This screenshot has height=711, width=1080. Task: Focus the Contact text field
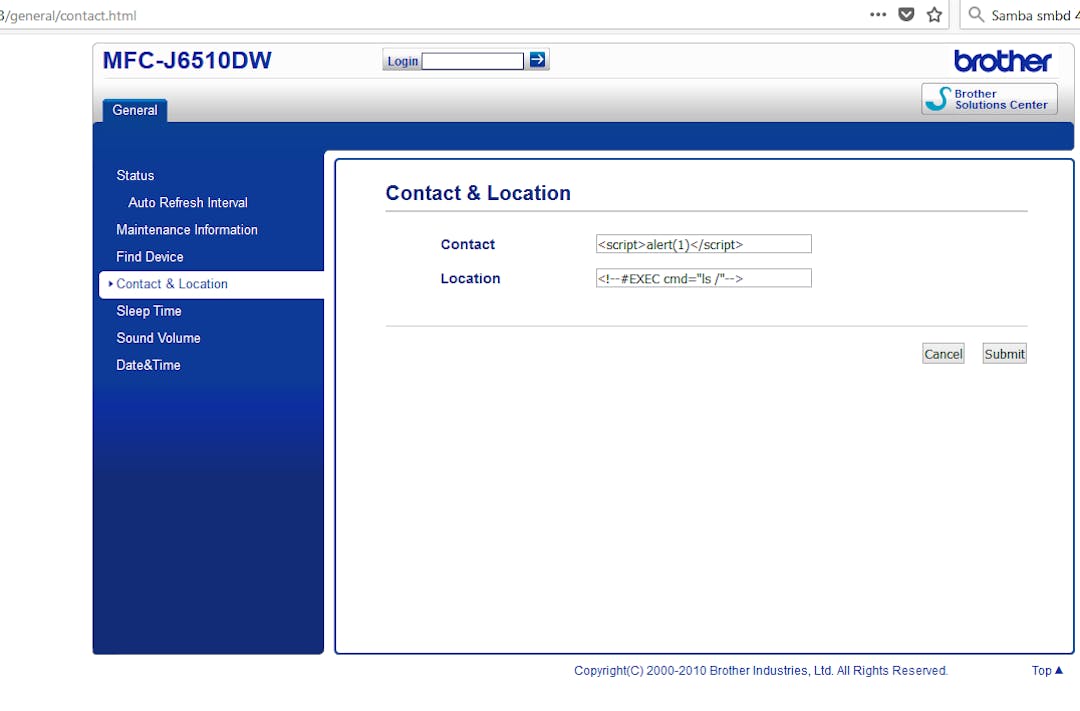703,244
